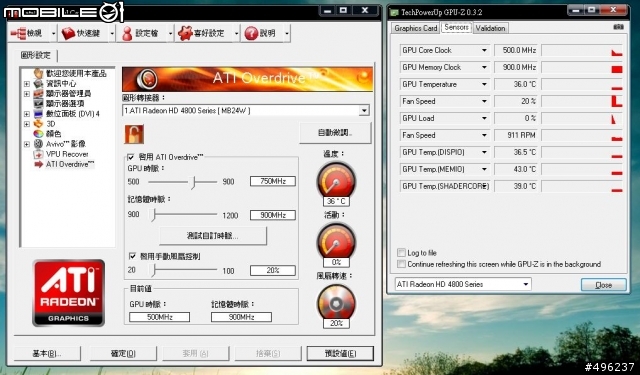The width and height of the screenshot is (640, 375).
Task: Click the memory clock slider handle
Action: tap(153, 215)
